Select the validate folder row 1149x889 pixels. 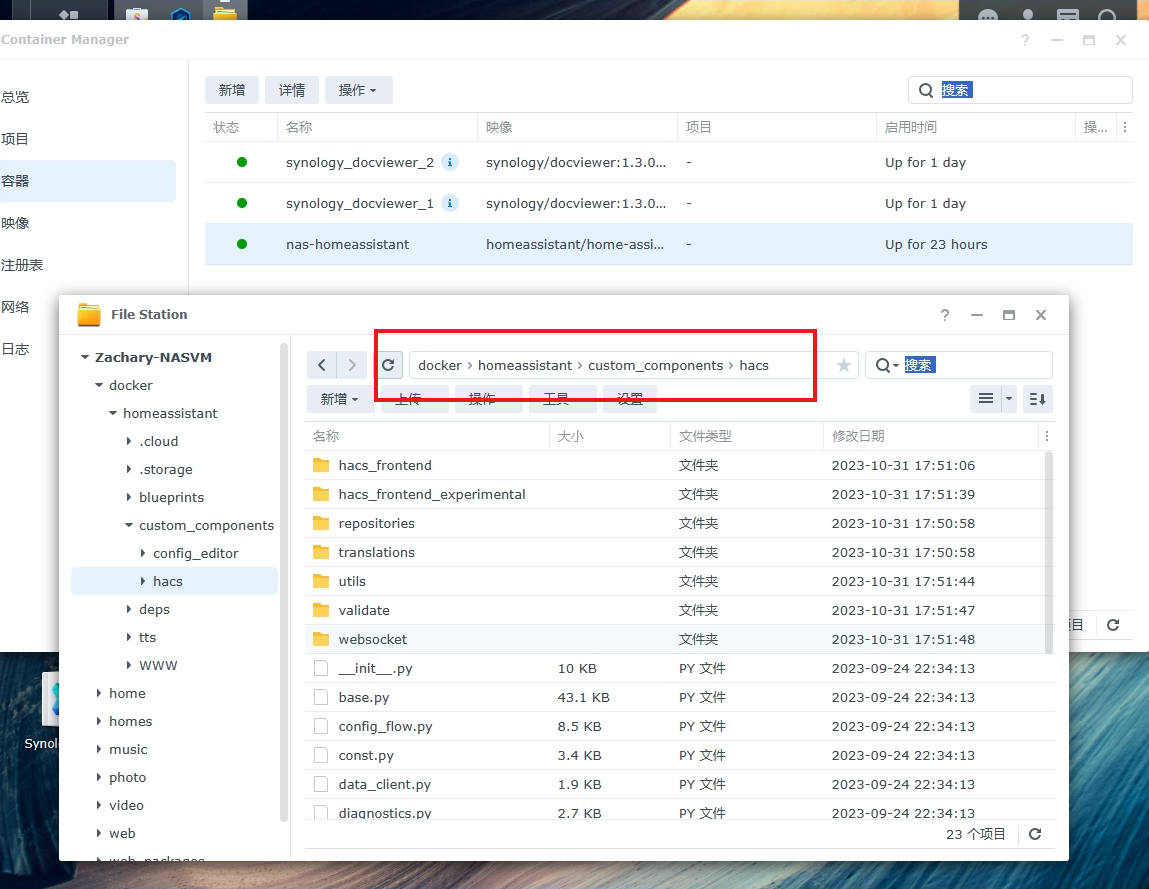[x=676, y=610]
